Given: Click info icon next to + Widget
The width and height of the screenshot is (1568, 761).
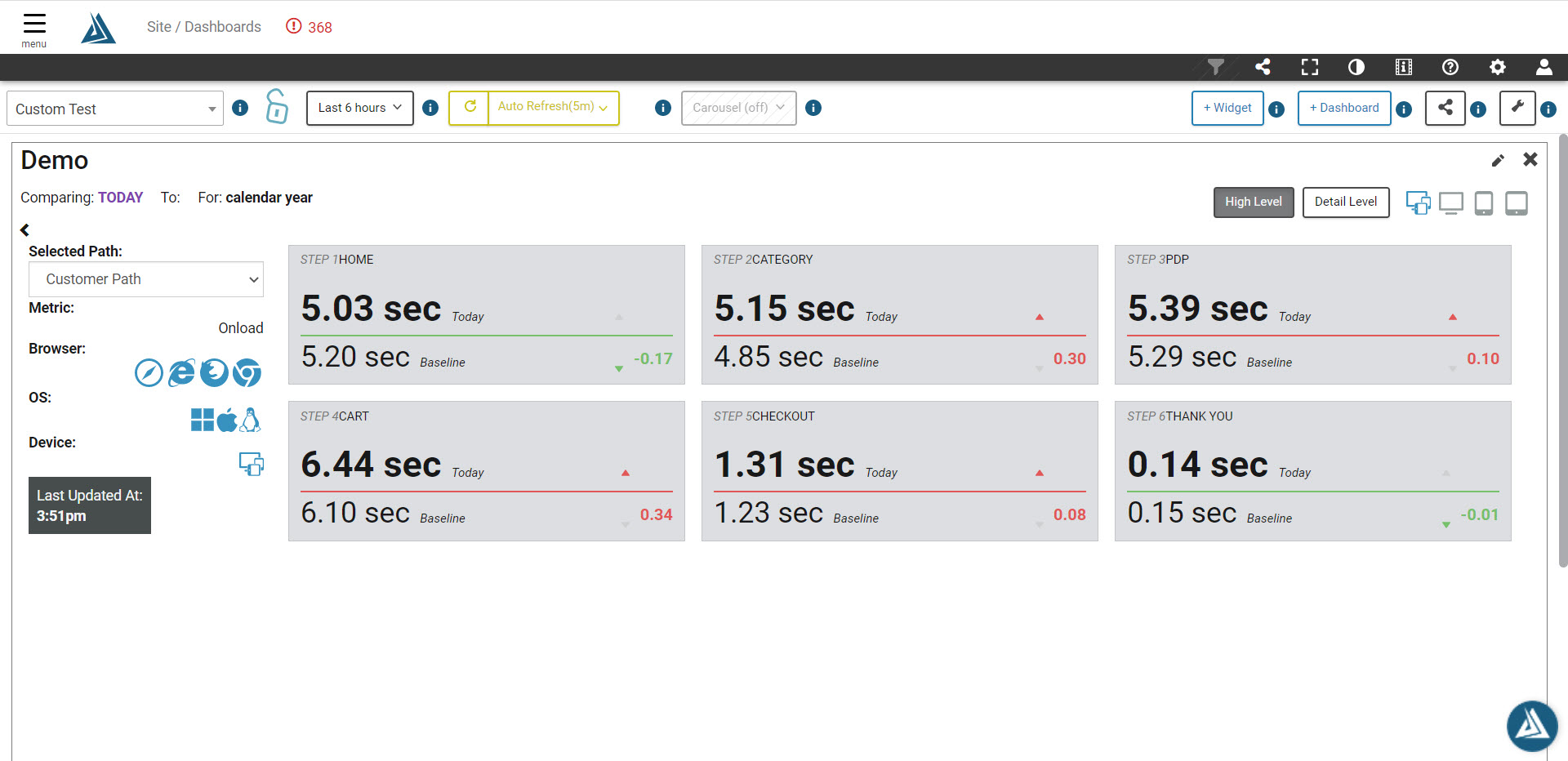Looking at the screenshot, I should 1276,109.
